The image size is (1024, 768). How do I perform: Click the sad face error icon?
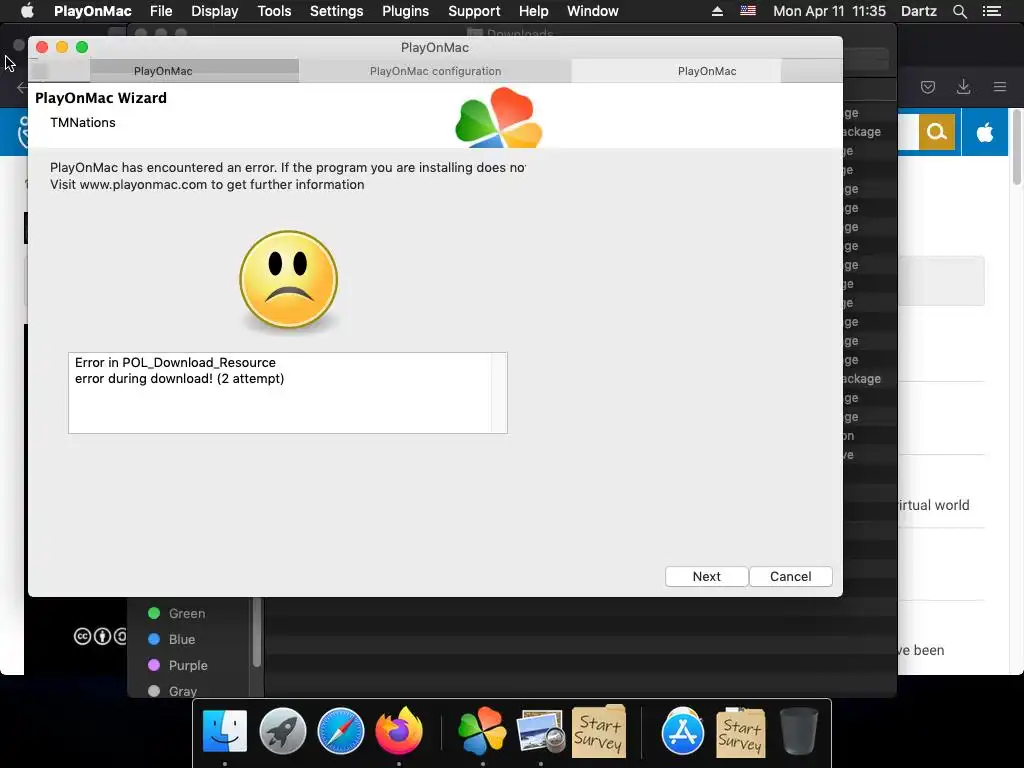pos(289,280)
